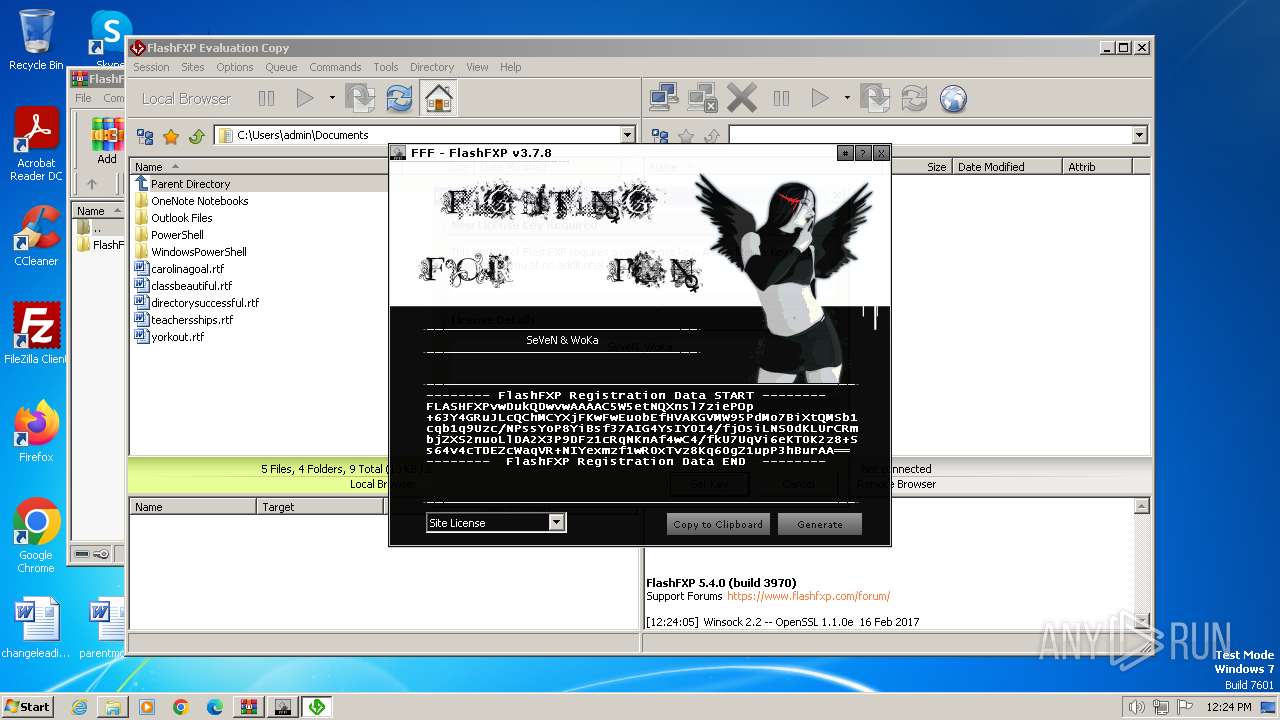The image size is (1280, 720).
Task: Open the Site License dropdown in keygen
Action: (557, 523)
